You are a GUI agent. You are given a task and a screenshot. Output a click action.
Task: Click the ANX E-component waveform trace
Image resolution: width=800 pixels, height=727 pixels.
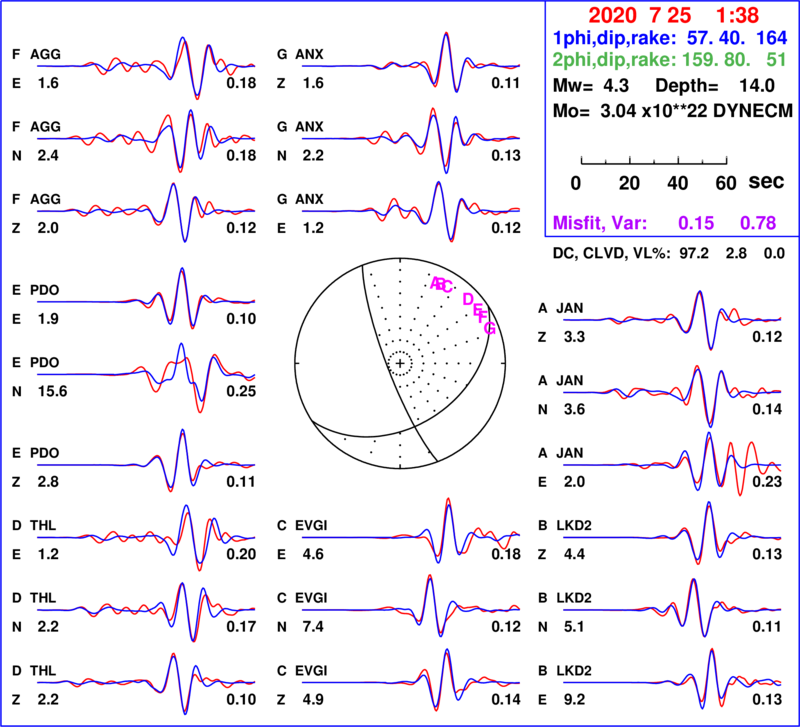tap(411, 211)
